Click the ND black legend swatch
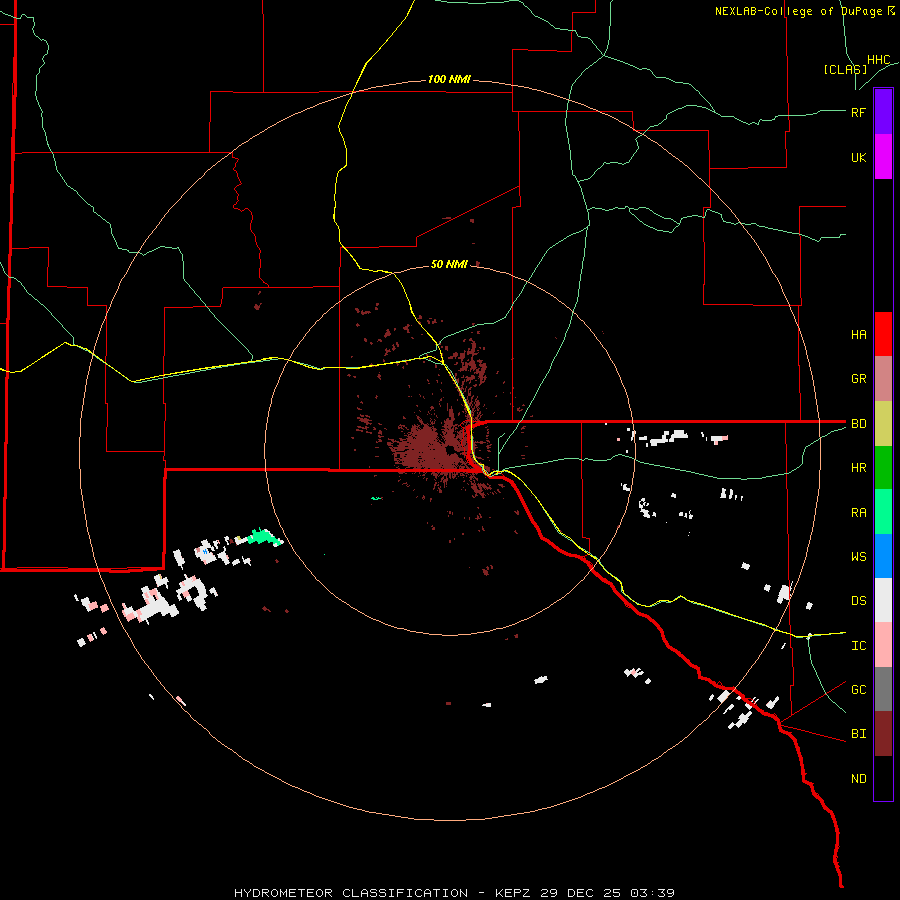This screenshot has height=900, width=900. 883,778
